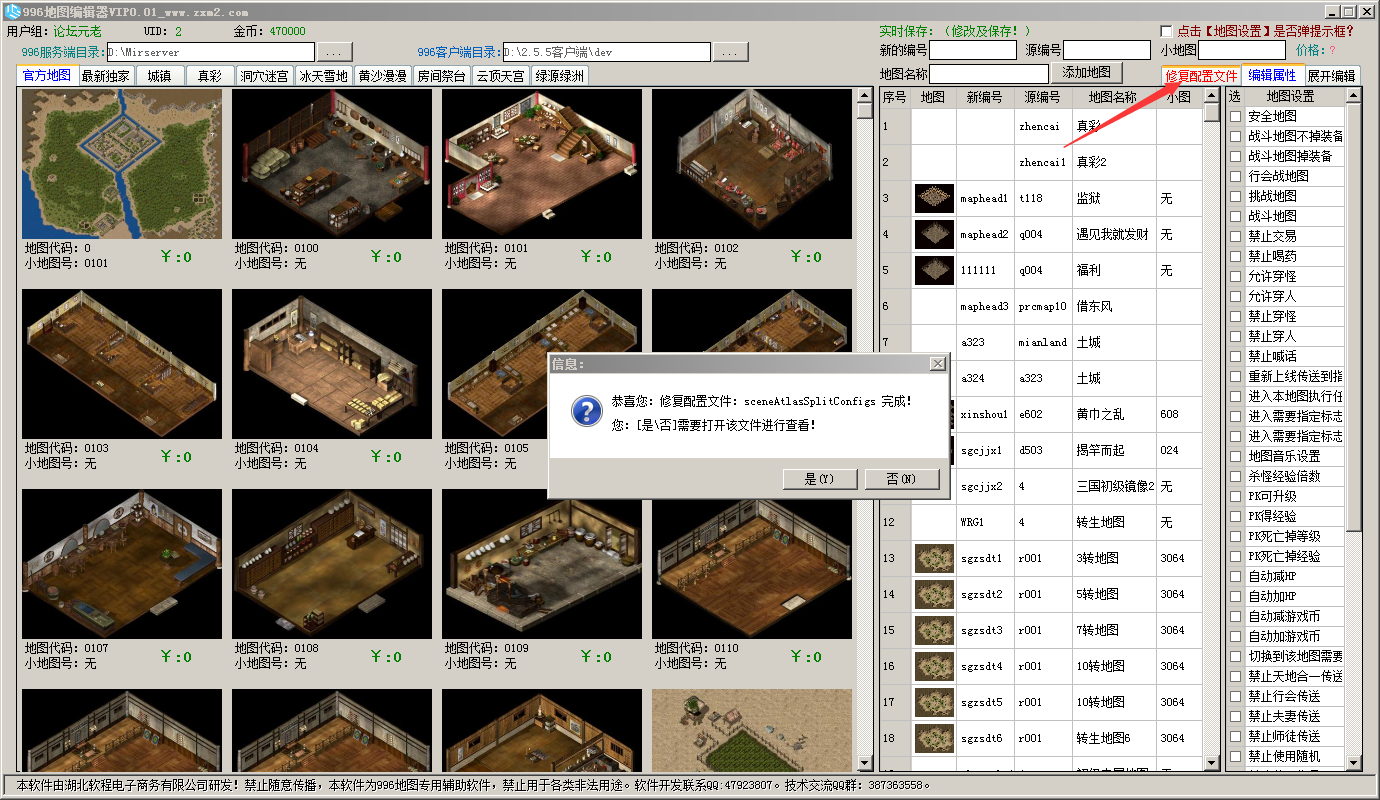Click the 地图设置 list scrollbar up arrow
The image size is (1380, 800).
[x=1353, y=96]
